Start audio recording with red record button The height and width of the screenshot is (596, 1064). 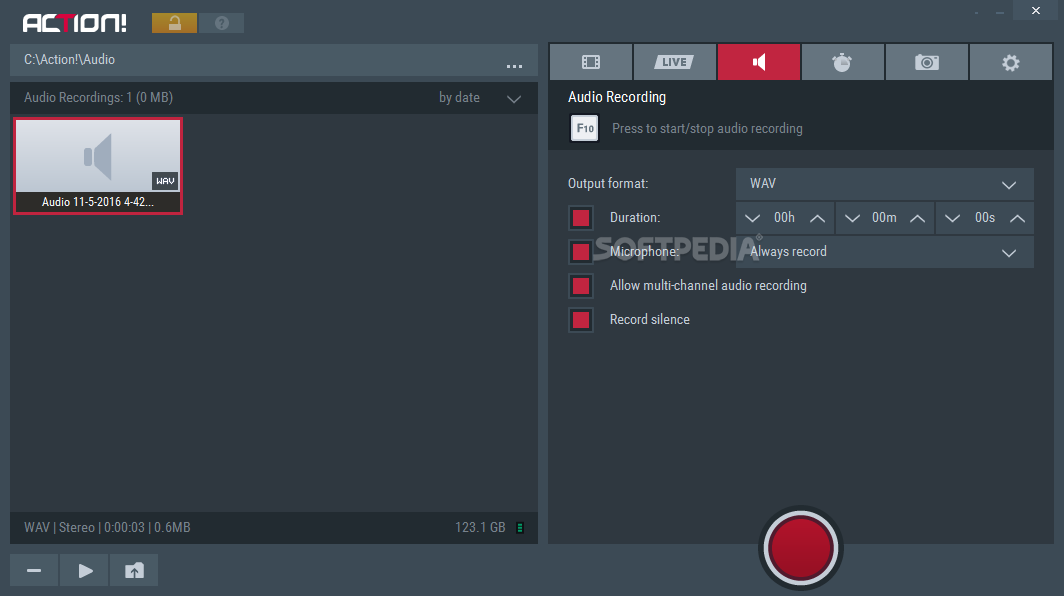click(x=801, y=548)
